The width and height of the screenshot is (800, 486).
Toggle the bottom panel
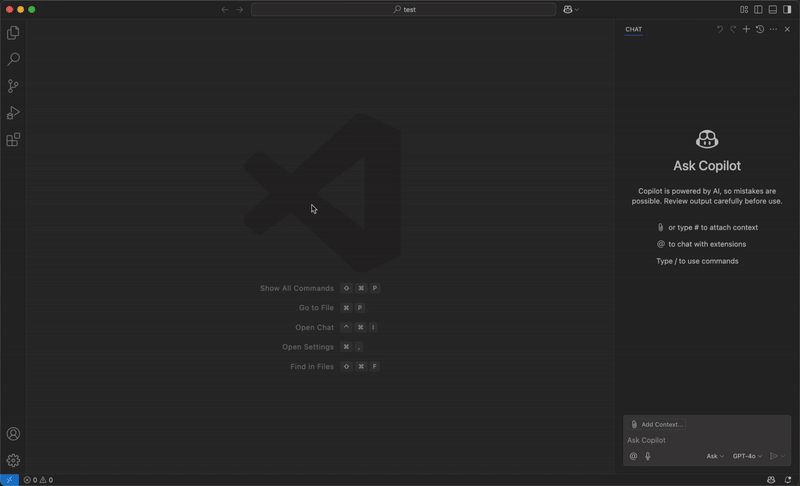[x=772, y=9]
